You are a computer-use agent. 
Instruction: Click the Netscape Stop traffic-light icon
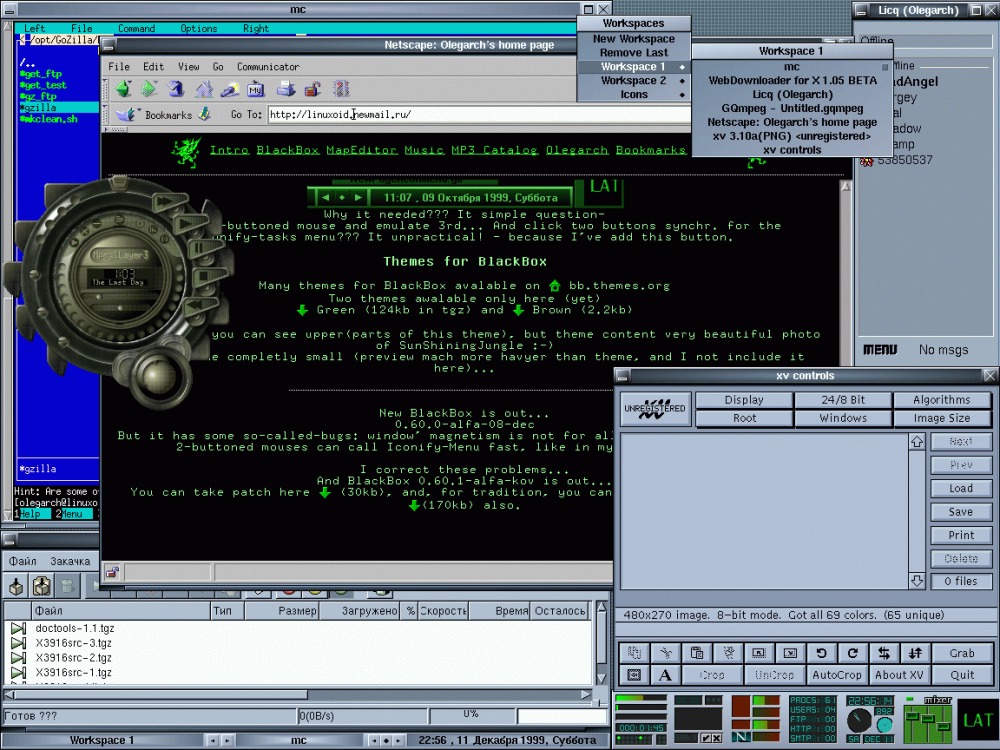(342, 89)
